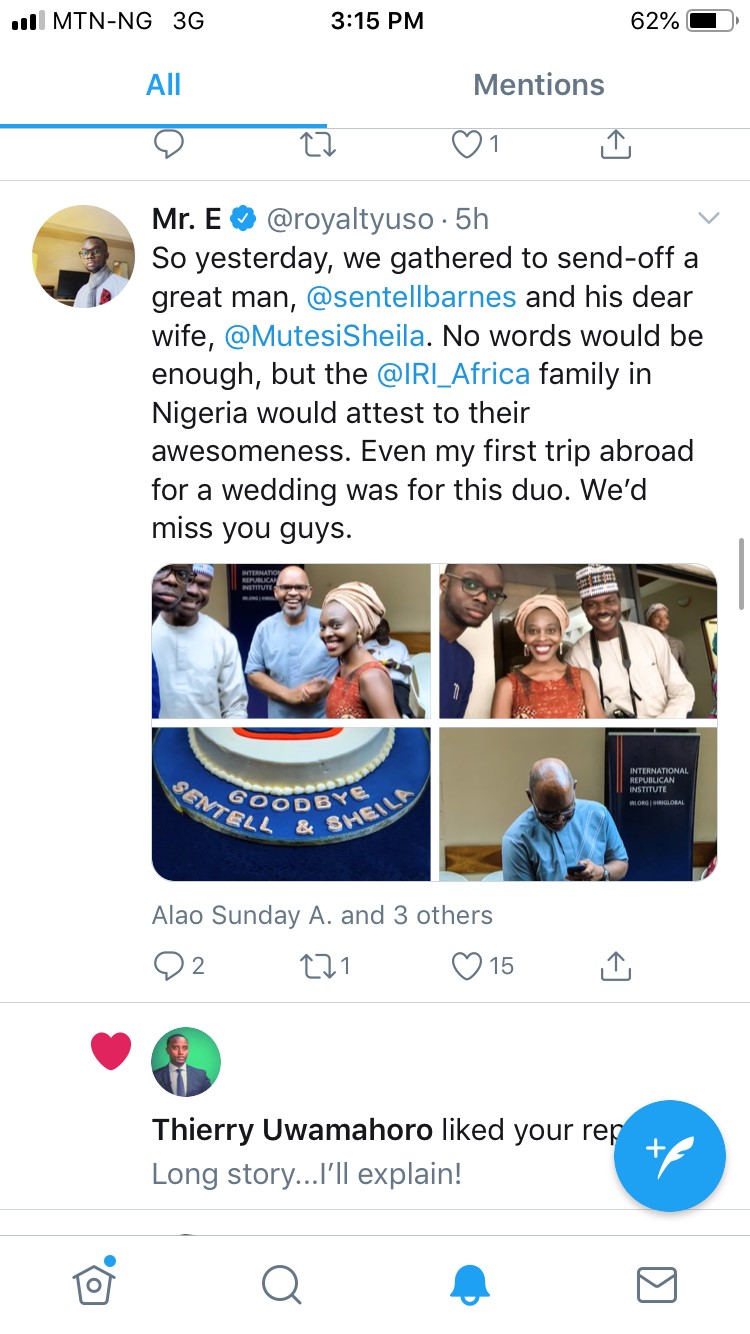The width and height of the screenshot is (750, 1334).
Task: Open the Search tab
Action: point(281,1284)
